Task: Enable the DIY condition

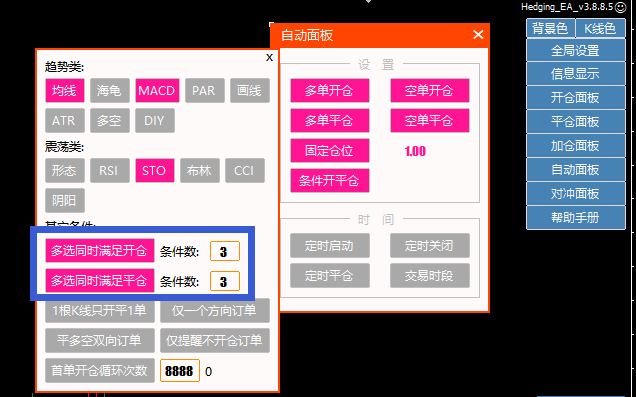Action: click(x=155, y=120)
